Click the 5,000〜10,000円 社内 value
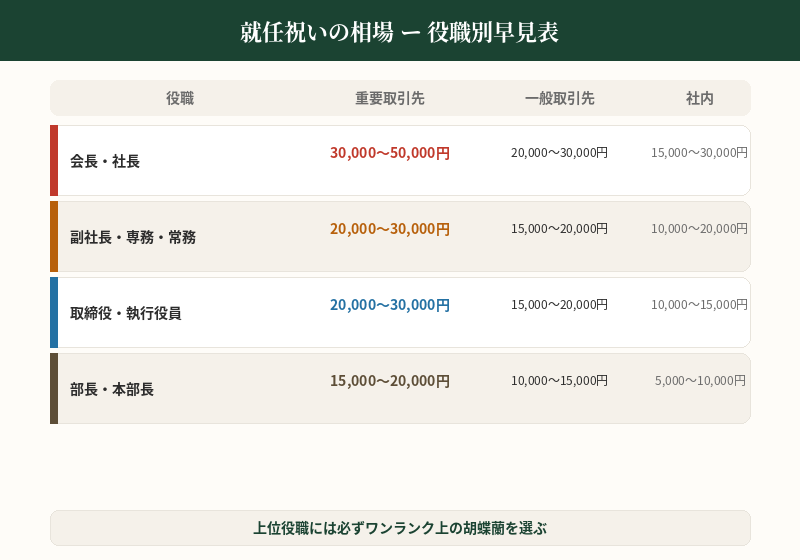The width and height of the screenshot is (800, 560). (x=701, y=380)
